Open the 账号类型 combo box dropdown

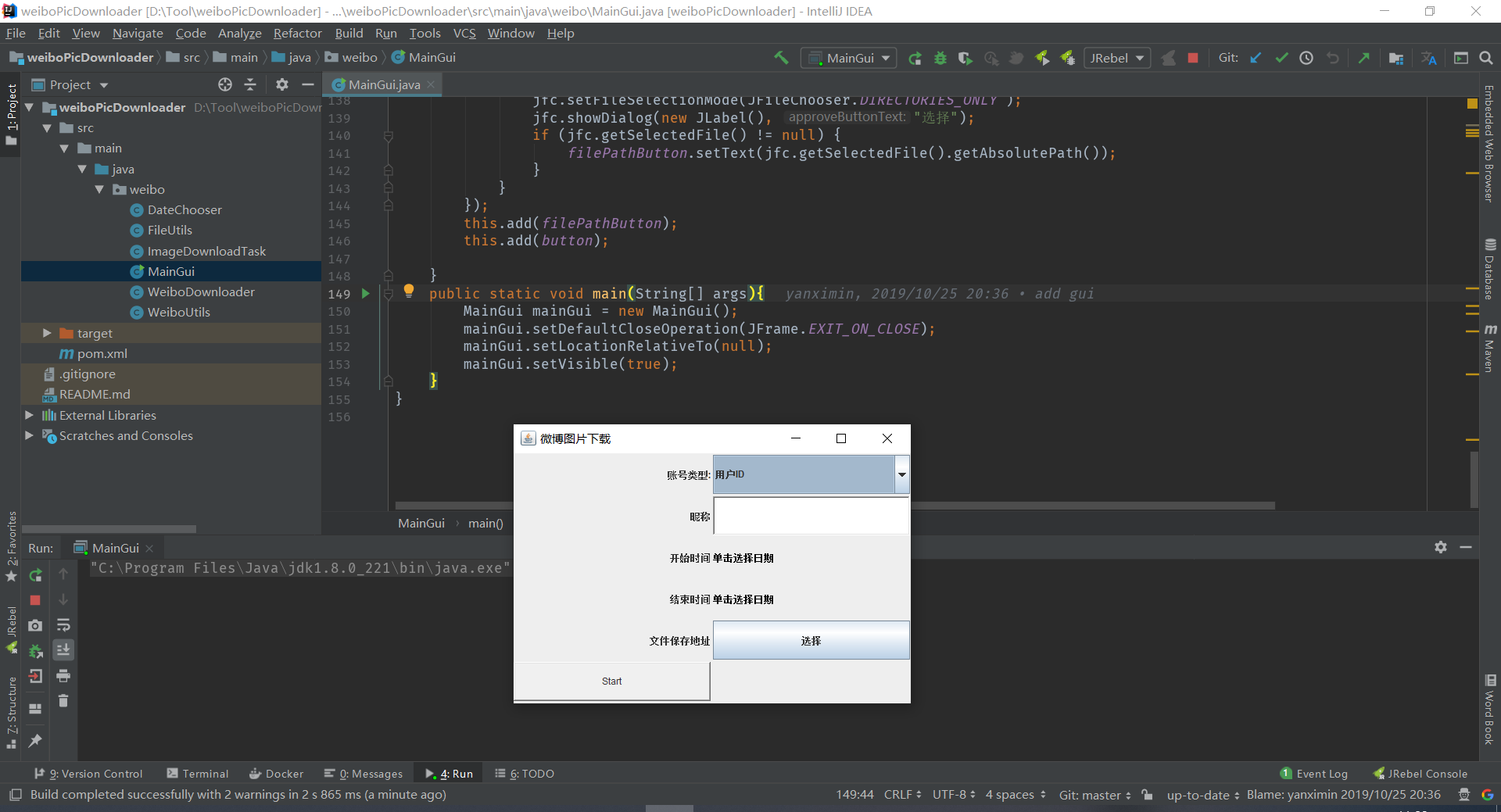901,474
